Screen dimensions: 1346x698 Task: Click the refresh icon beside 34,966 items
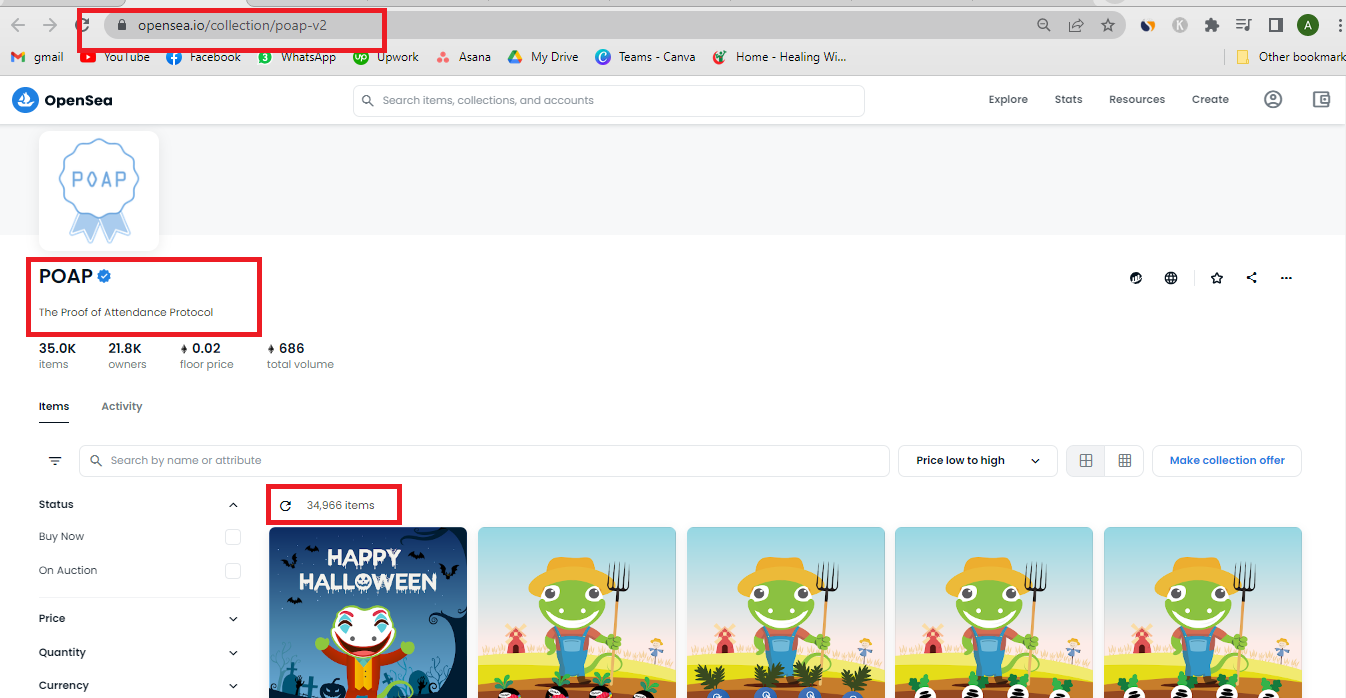tap(286, 506)
